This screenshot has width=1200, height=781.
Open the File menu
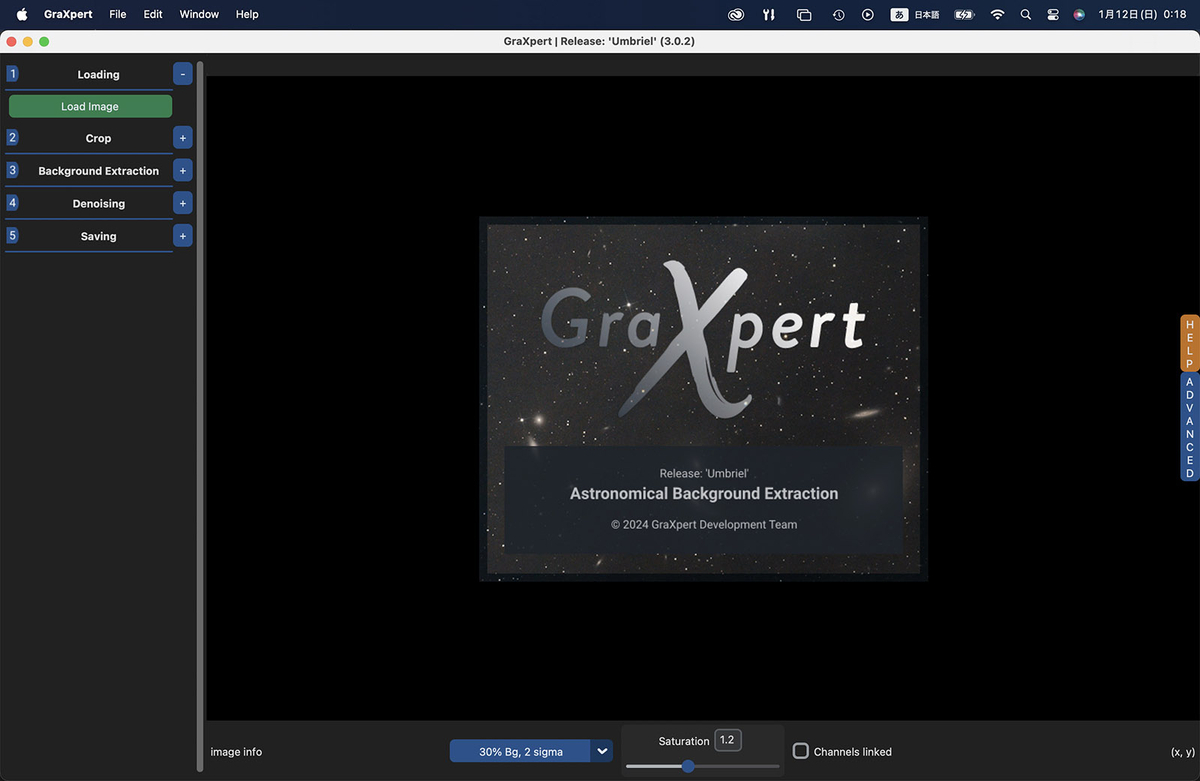(x=117, y=14)
